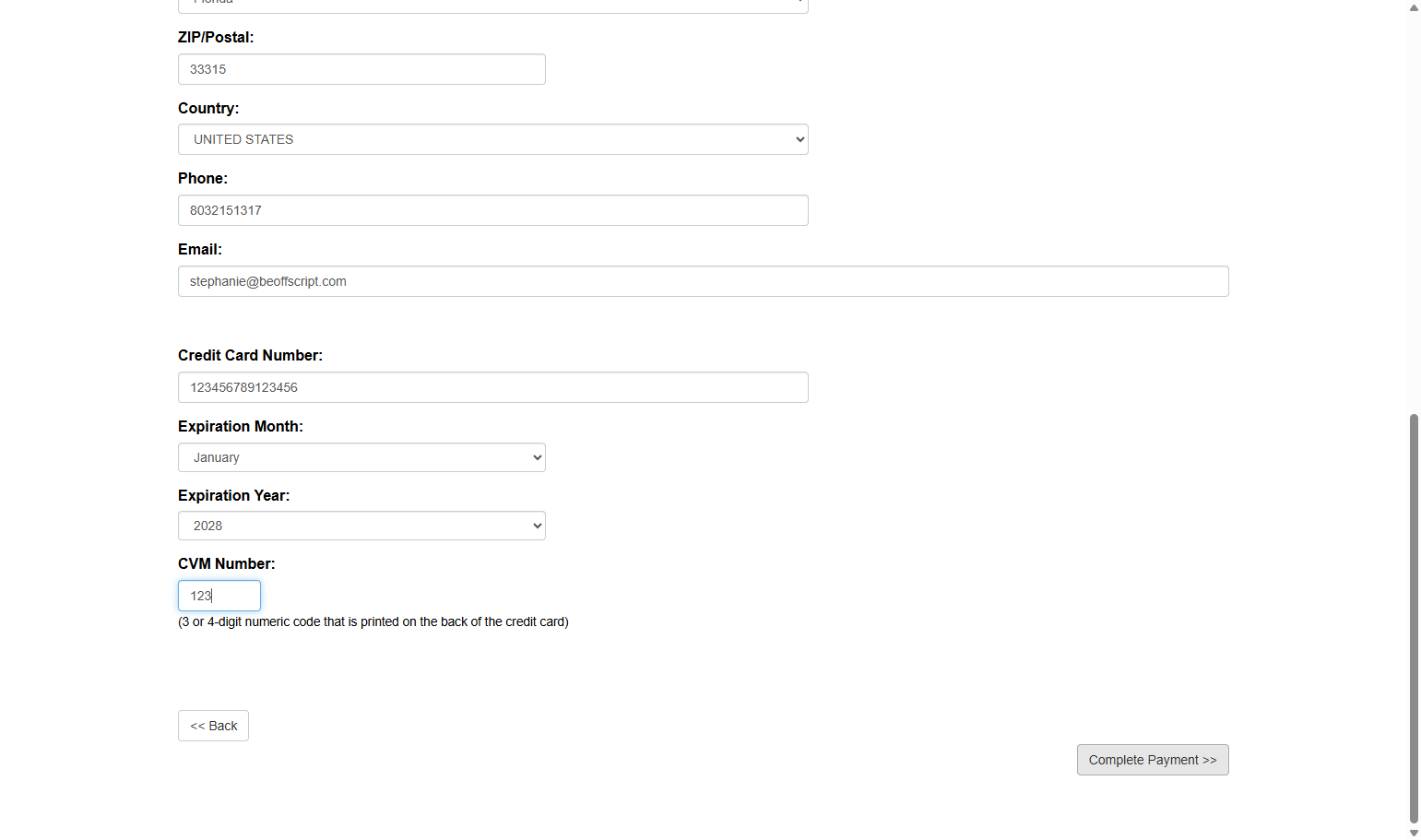Viewport: 1421px width, 840px height.
Task: Click the << Back button
Action: tap(213, 726)
